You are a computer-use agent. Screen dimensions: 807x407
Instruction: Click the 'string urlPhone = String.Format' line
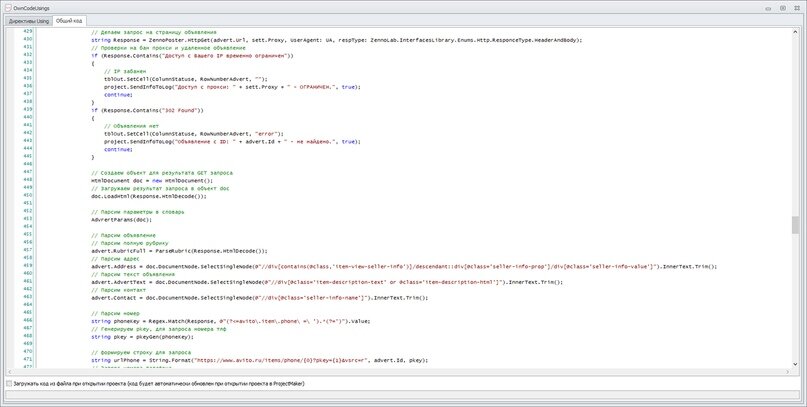click(x=259, y=361)
